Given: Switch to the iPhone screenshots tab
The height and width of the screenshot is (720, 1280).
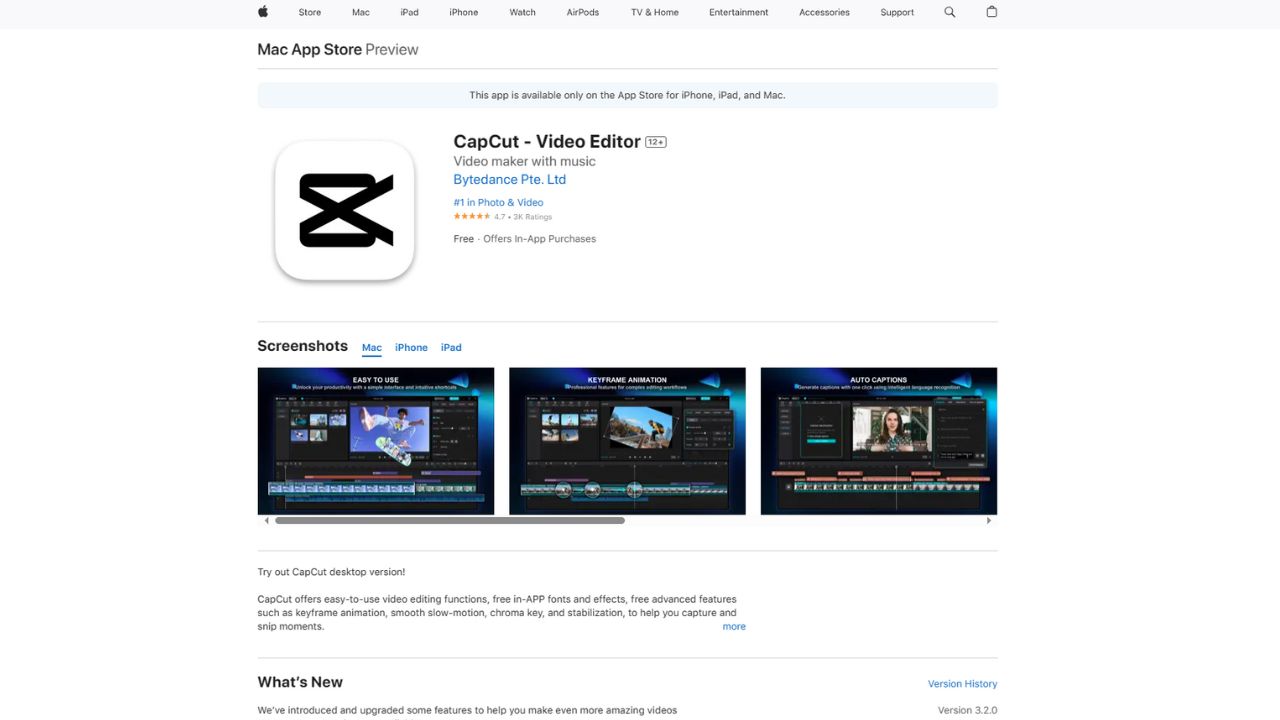Looking at the screenshot, I should coord(411,348).
